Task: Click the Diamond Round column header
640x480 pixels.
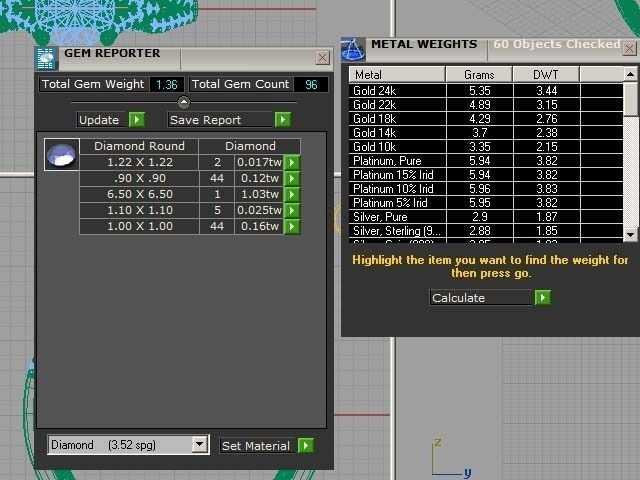Action: (139, 146)
